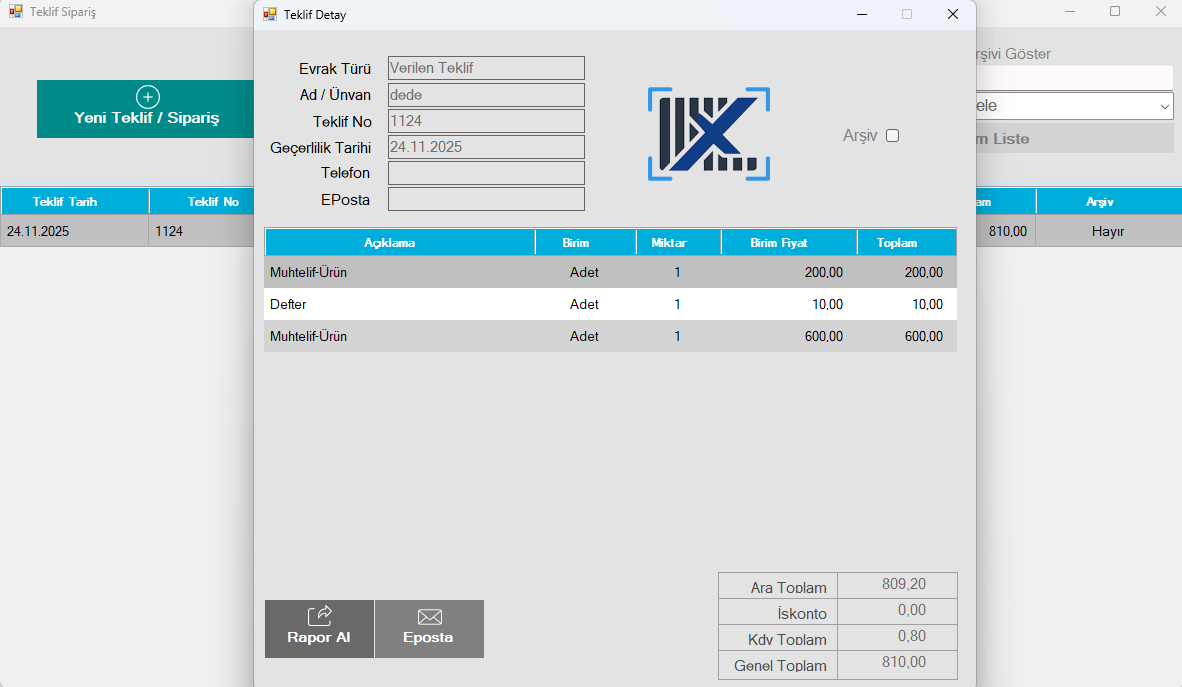Image resolution: width=1182 pixels, height=687 pixels.
Task: Close the Teklif Detay dialog
Action: click(953, 15)
